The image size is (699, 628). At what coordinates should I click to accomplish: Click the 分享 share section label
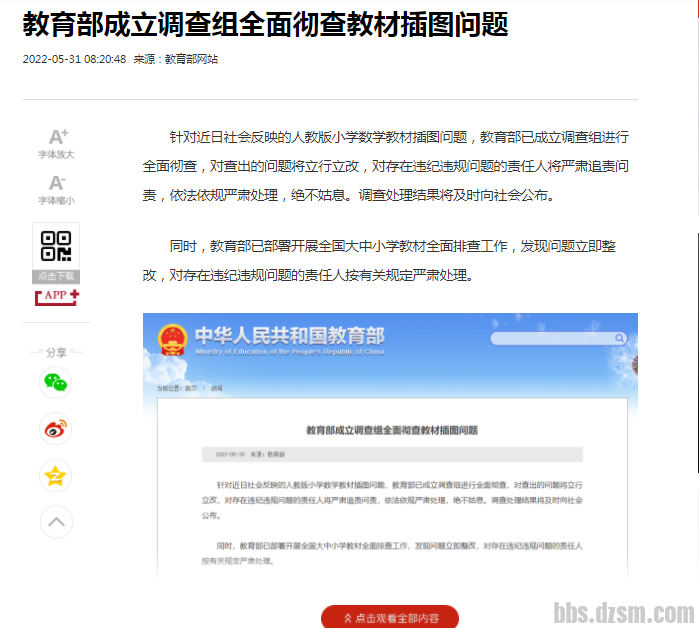(56, 352)
